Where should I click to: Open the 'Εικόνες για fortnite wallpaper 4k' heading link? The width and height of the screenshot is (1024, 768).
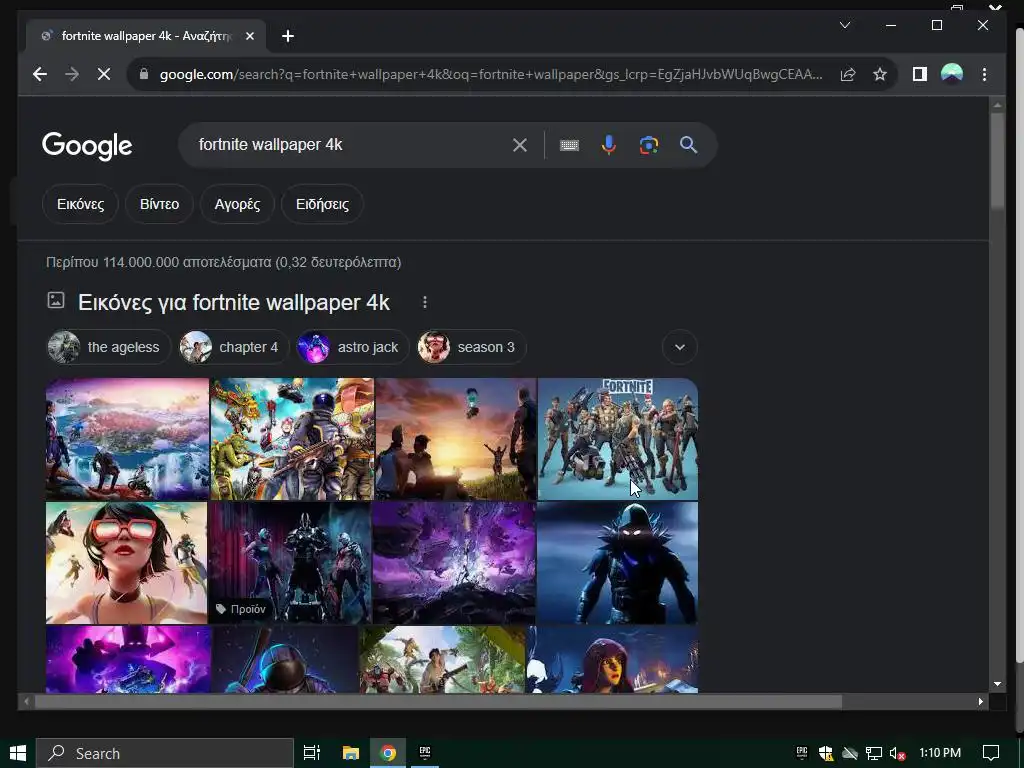tap(234, 302)
